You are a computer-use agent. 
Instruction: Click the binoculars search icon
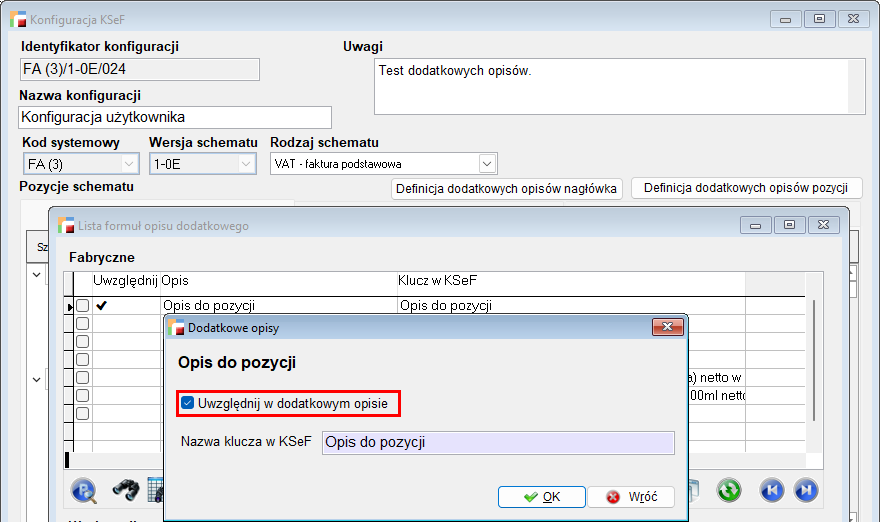[125, 490]
